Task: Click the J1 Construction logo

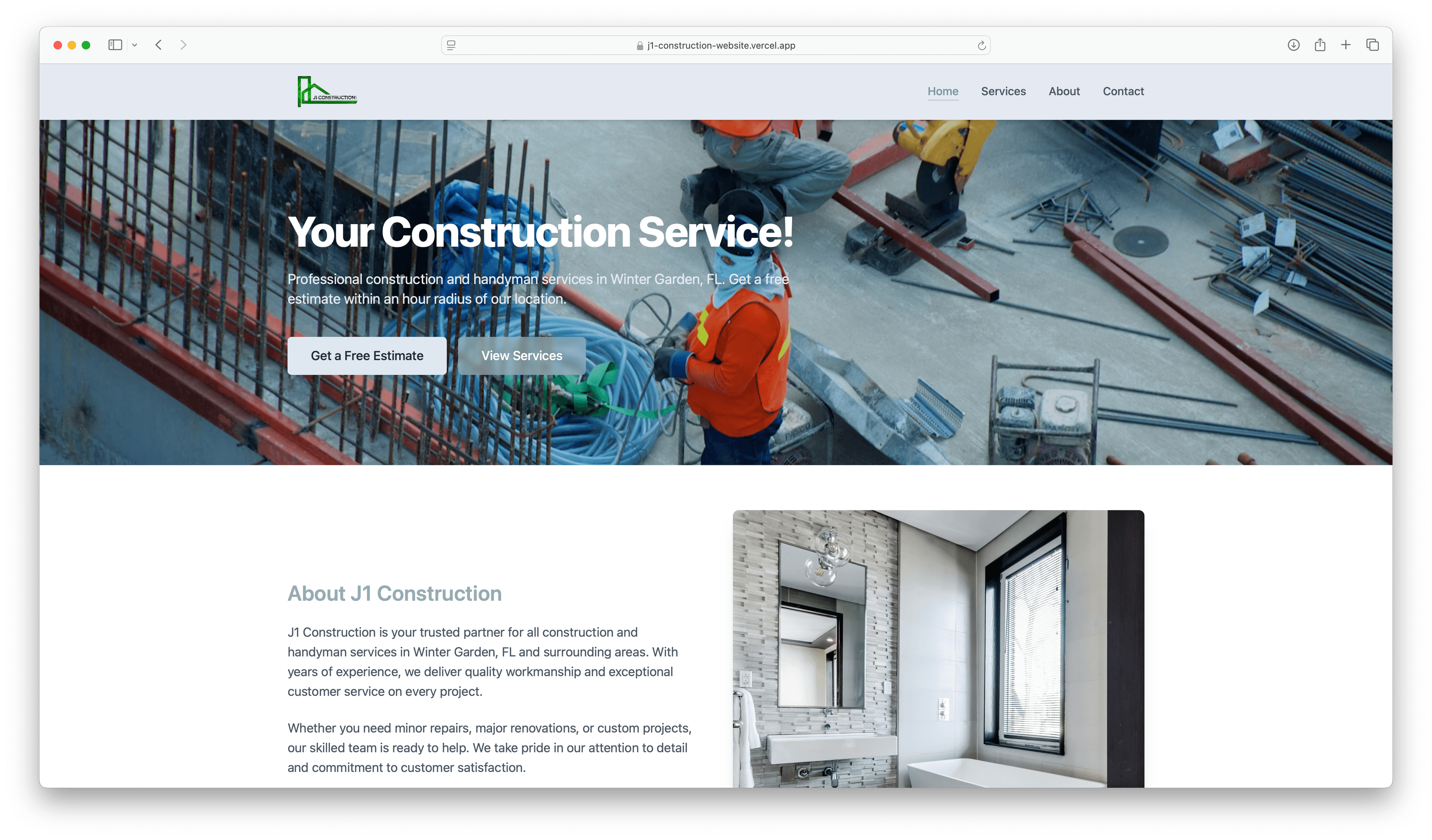Action: coord(327,91)
